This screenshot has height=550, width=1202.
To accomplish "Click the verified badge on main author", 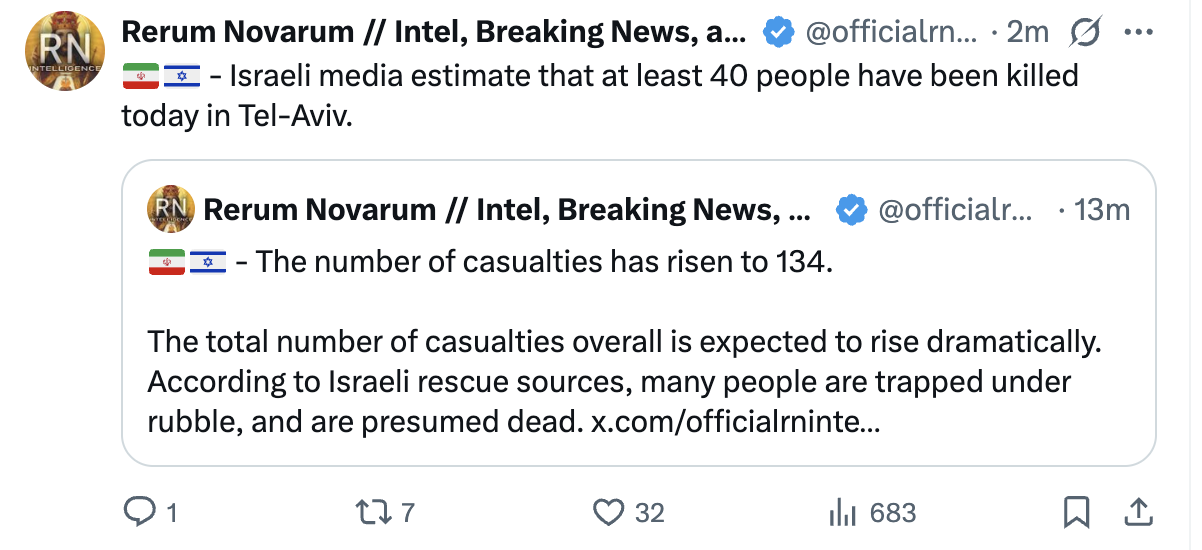I will pyautogui.click(x=779, y=33).
